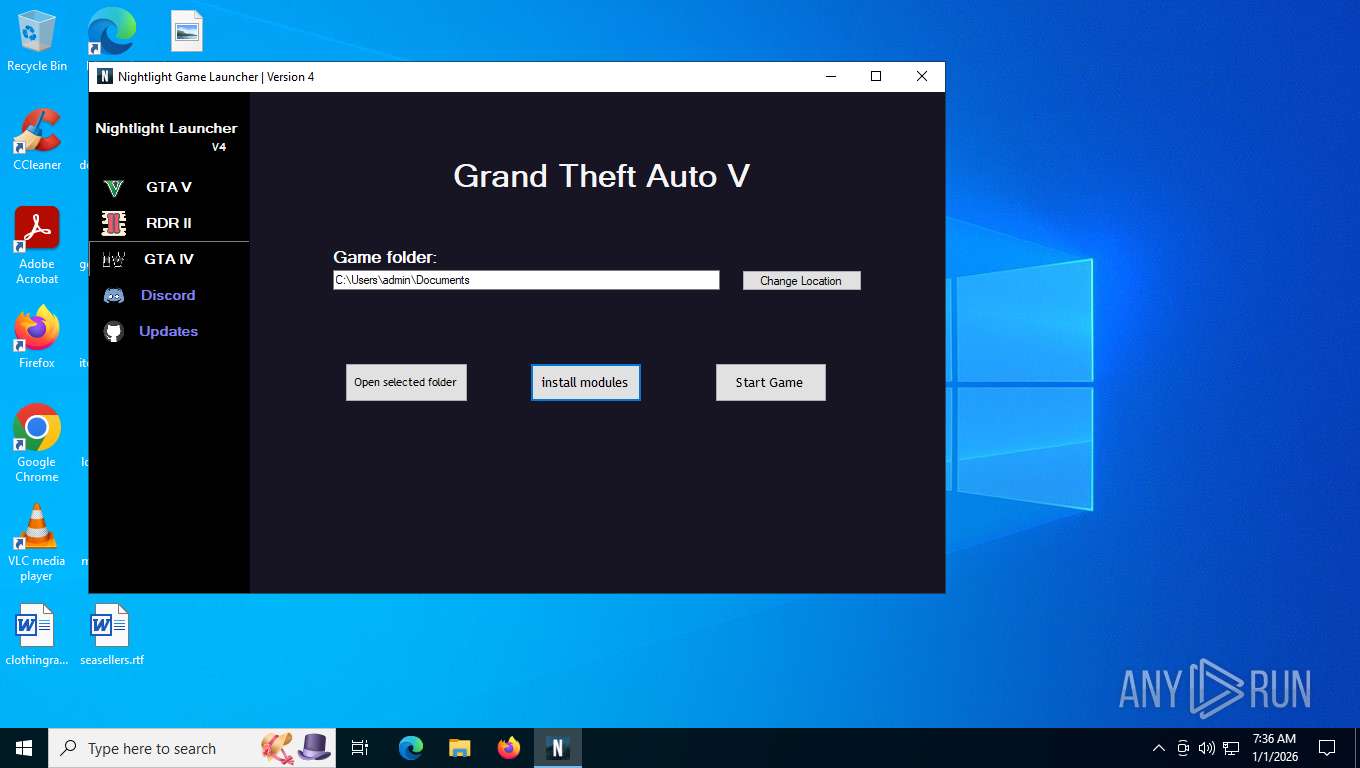
Task: Open File Explorer from taskbar
Action: [x=460, y=748]
